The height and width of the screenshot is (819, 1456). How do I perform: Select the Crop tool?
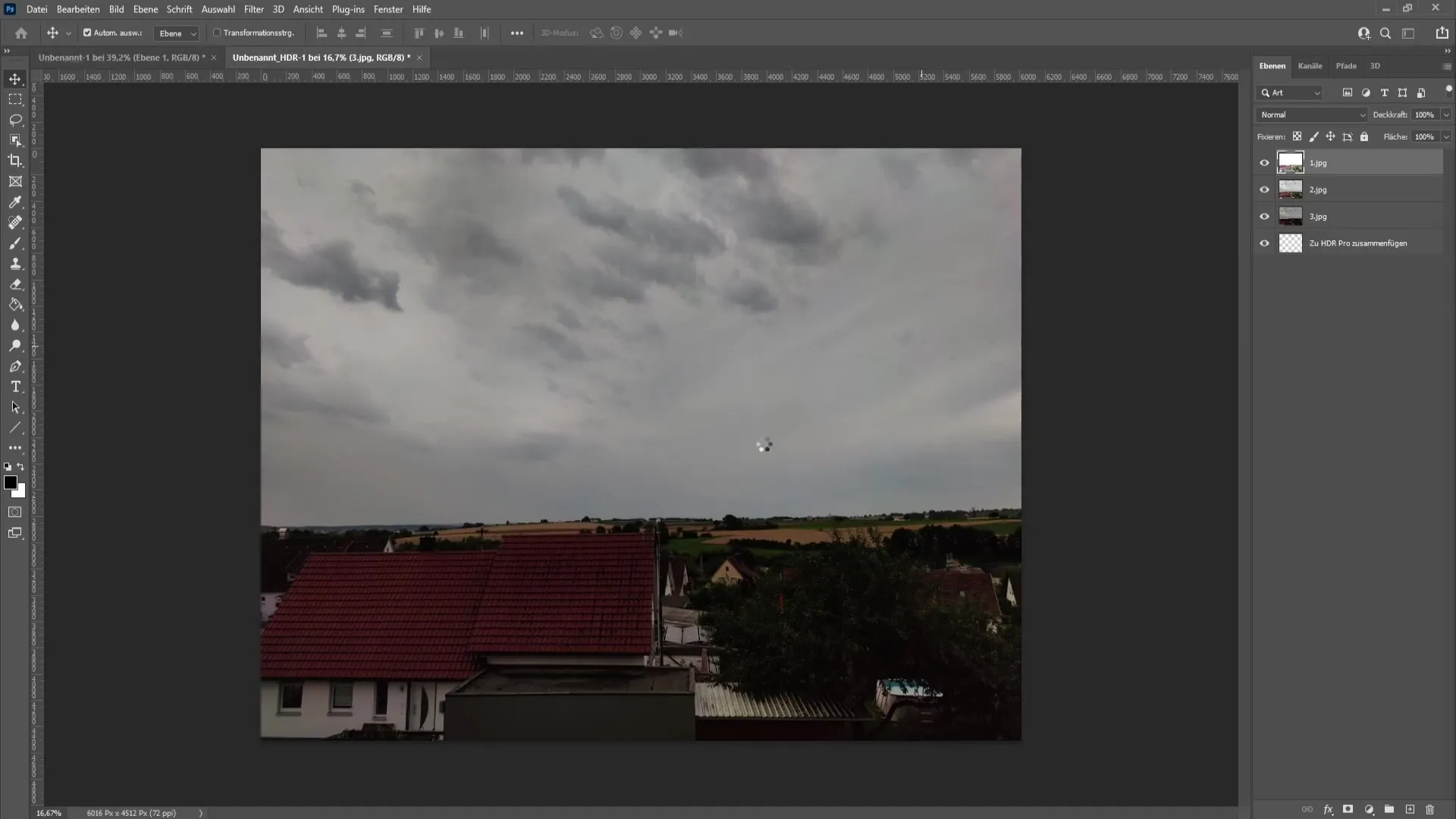click(15, 161)
